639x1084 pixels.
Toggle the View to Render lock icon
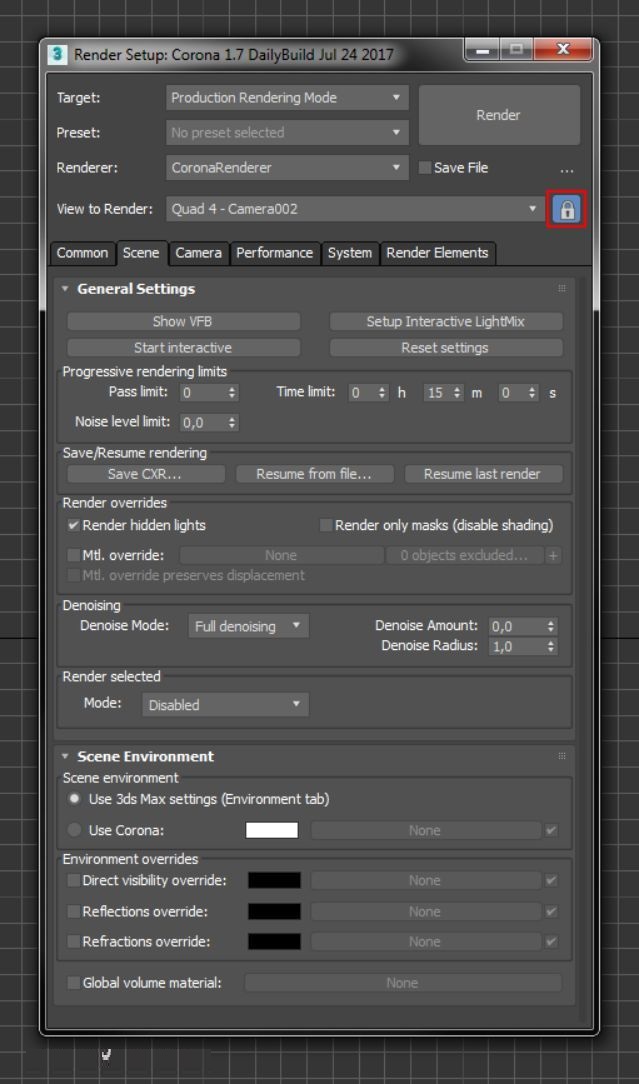tap(566, 209)
